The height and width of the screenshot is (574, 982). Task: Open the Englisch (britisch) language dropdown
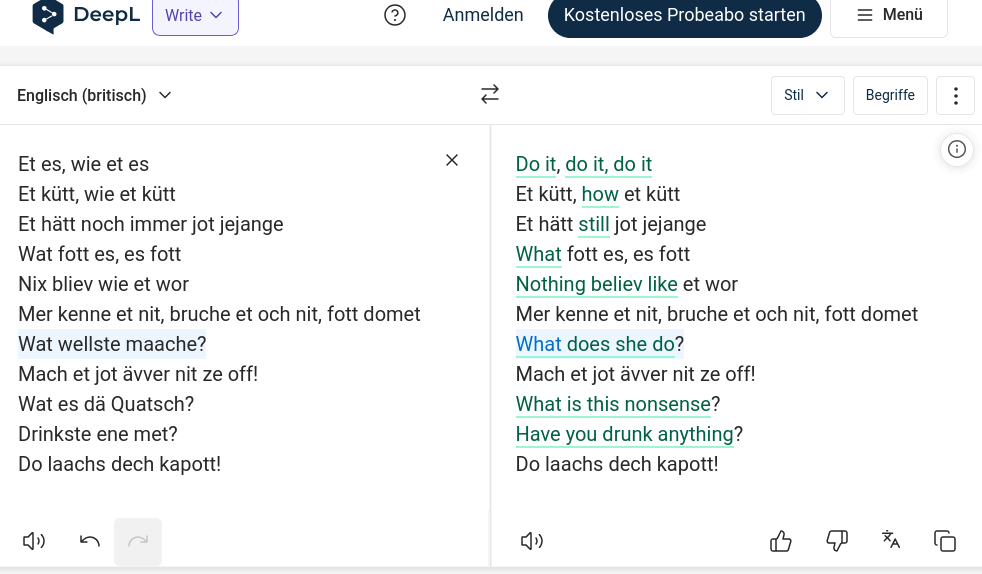coord(94,95)
